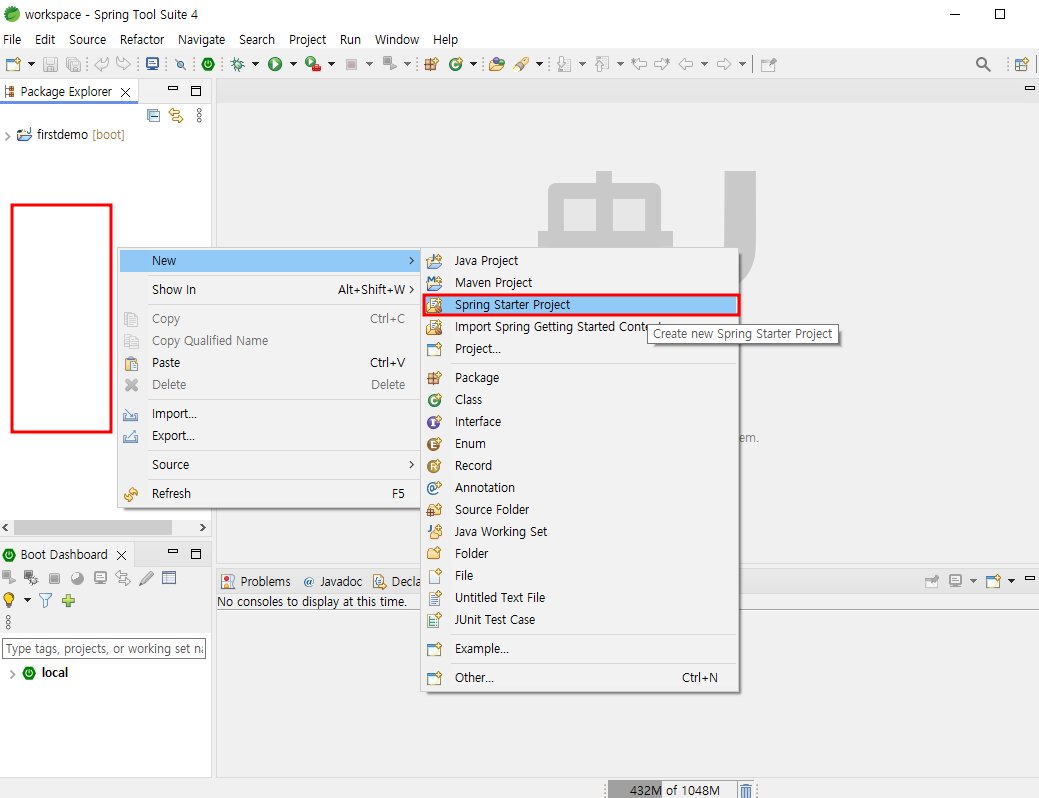Click the toolbar Search magnifier icon
Viewport: 1039px width, 798px height.
[x=983, y=64]
